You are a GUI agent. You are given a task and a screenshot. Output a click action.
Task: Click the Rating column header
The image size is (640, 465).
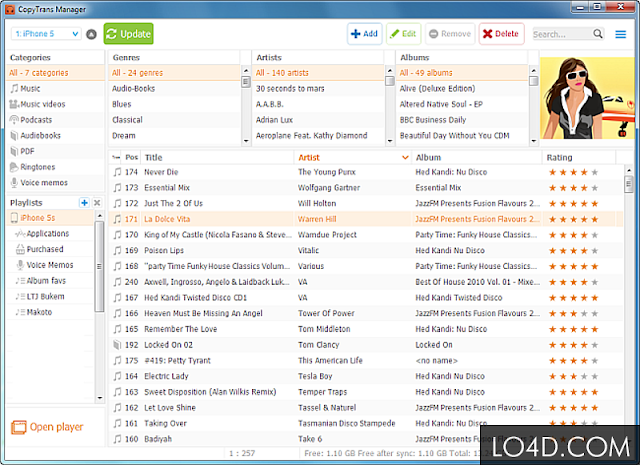point(578,158)
